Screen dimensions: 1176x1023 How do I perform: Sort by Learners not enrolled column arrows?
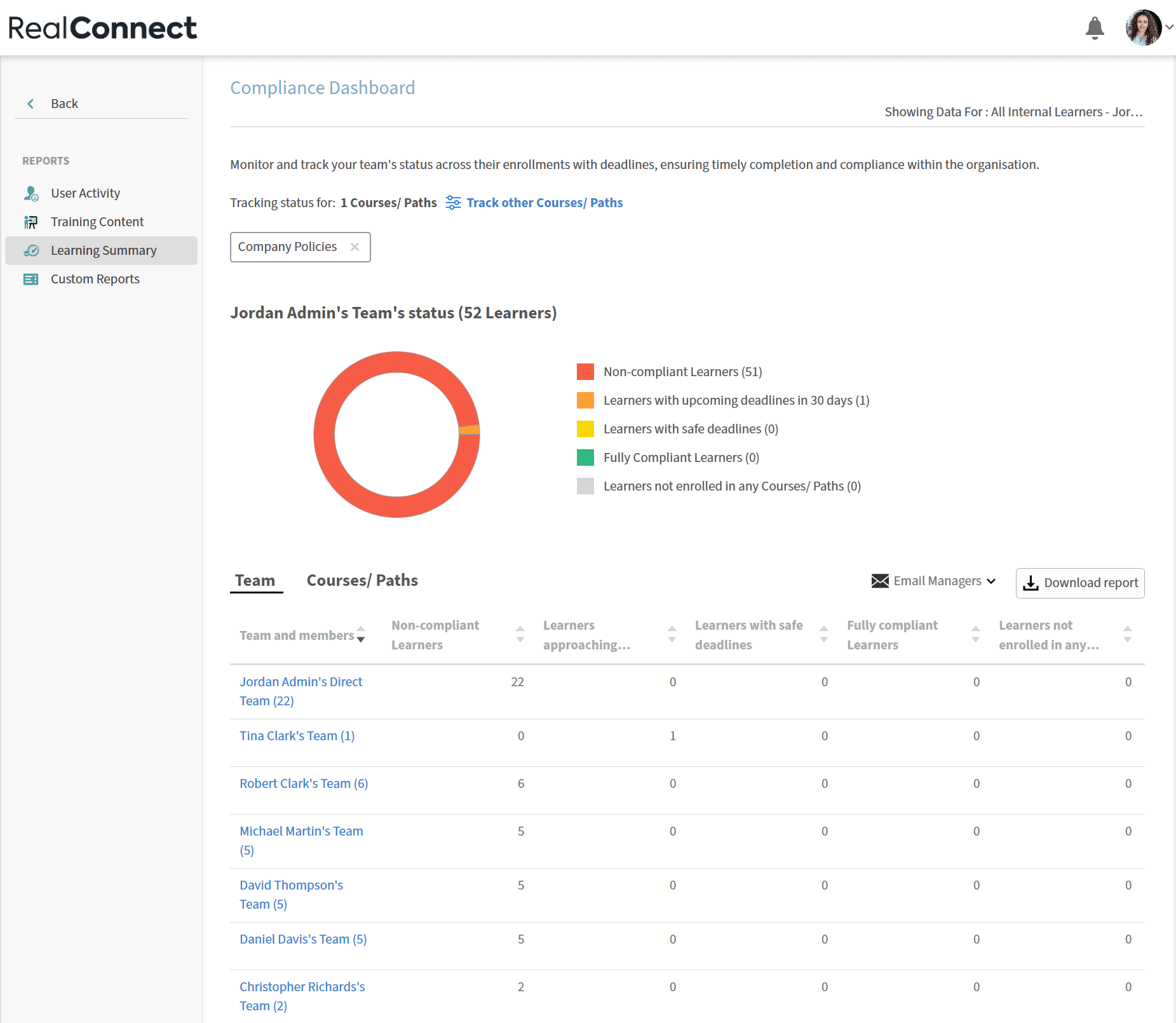click(x=1128, y=635)
